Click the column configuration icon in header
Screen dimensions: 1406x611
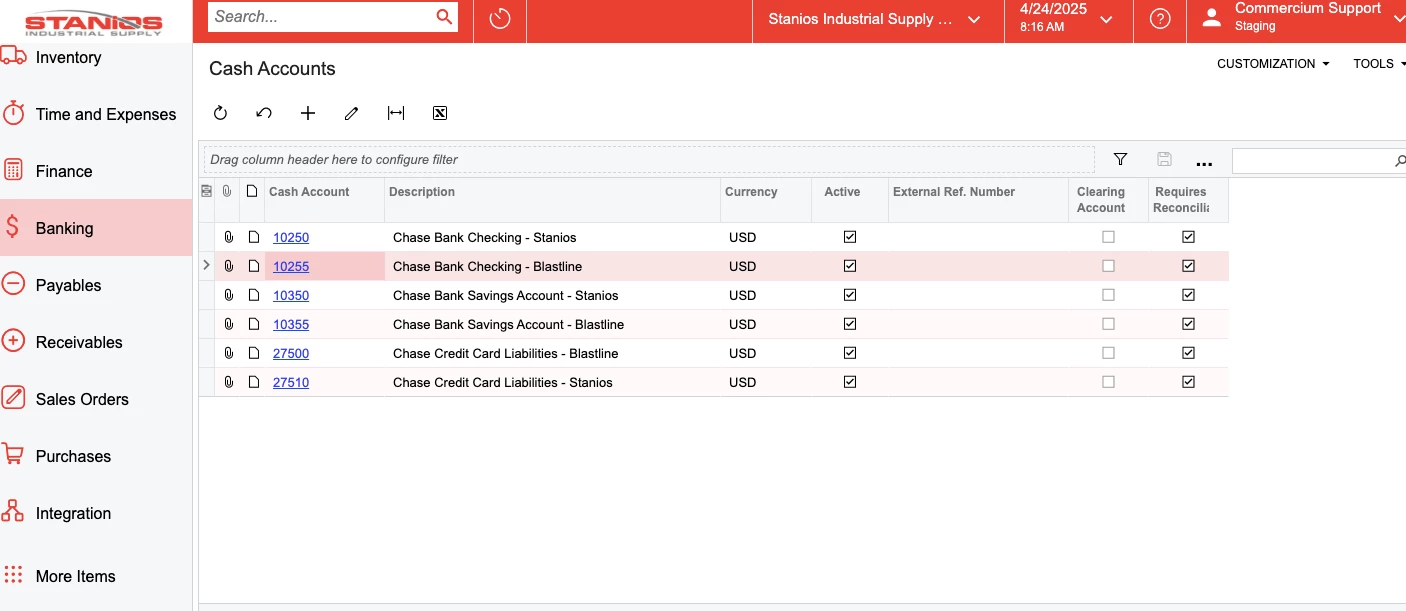tap(207, 191)
